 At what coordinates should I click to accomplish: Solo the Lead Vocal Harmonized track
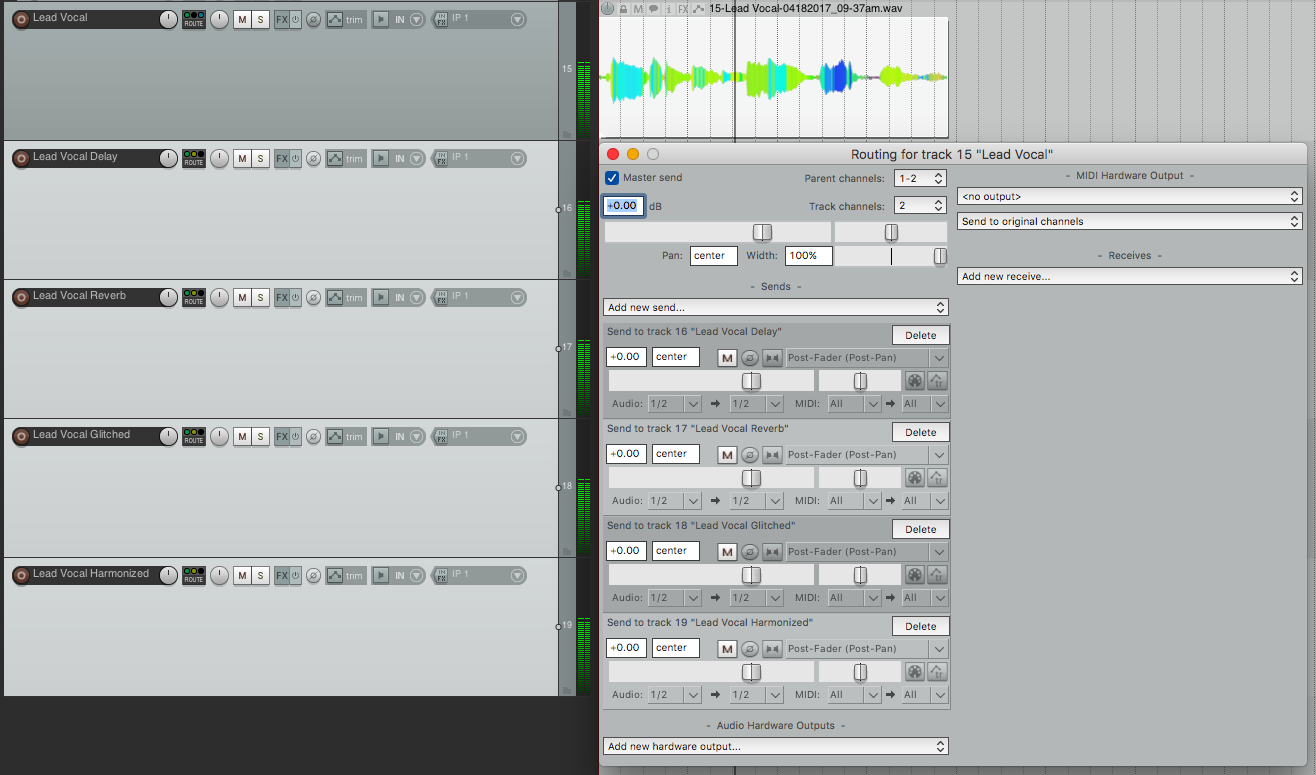coord(260,575)
